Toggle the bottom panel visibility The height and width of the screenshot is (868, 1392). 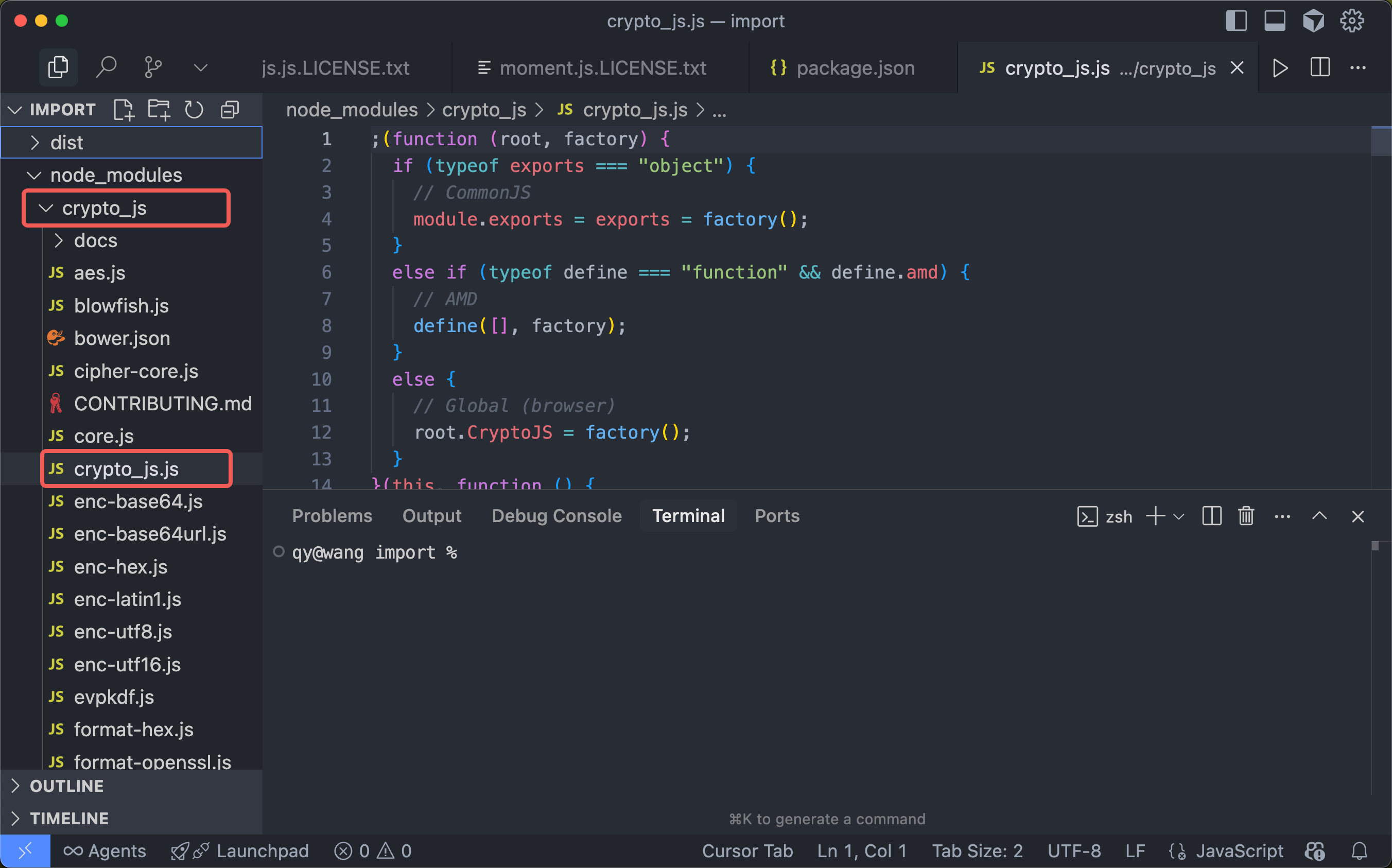tap(1274, 21)
